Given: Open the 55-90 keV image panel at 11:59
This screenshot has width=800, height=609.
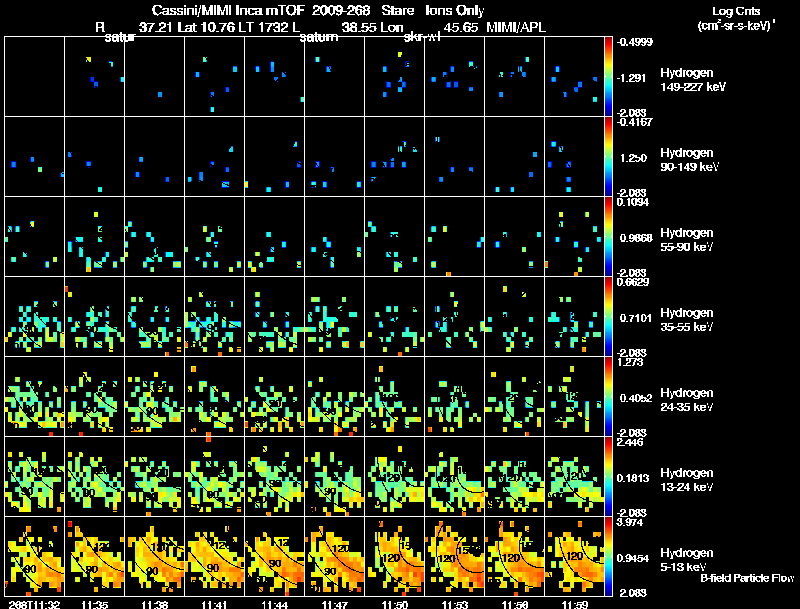Looking at the screenshot, I should (574, 237).
